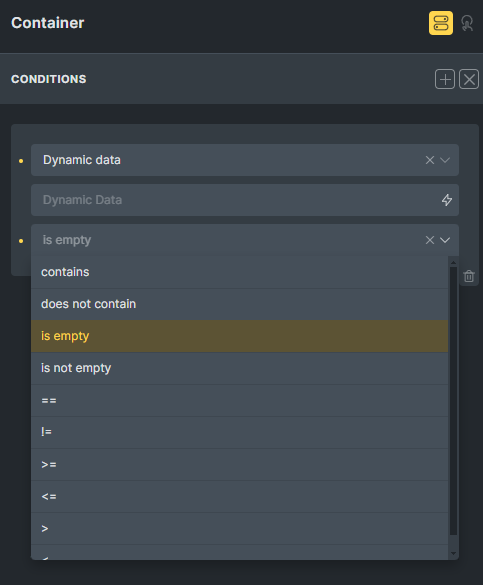Viewport: 483px width, 585px height.
Task: Expand the Dynamic data dropdown chevron
Action: (x=445, y=160)
